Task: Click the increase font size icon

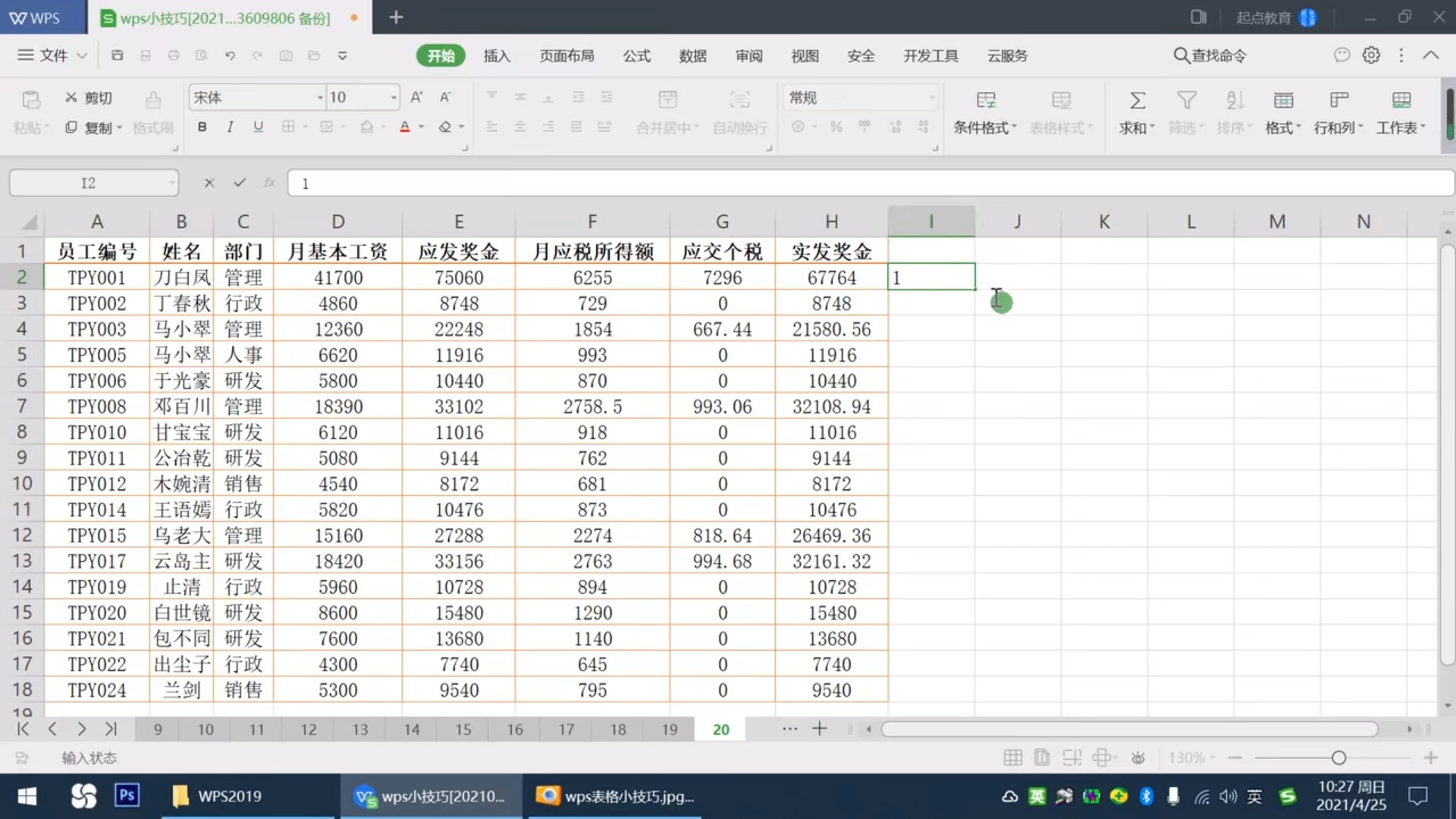Action: pos(416,97)
